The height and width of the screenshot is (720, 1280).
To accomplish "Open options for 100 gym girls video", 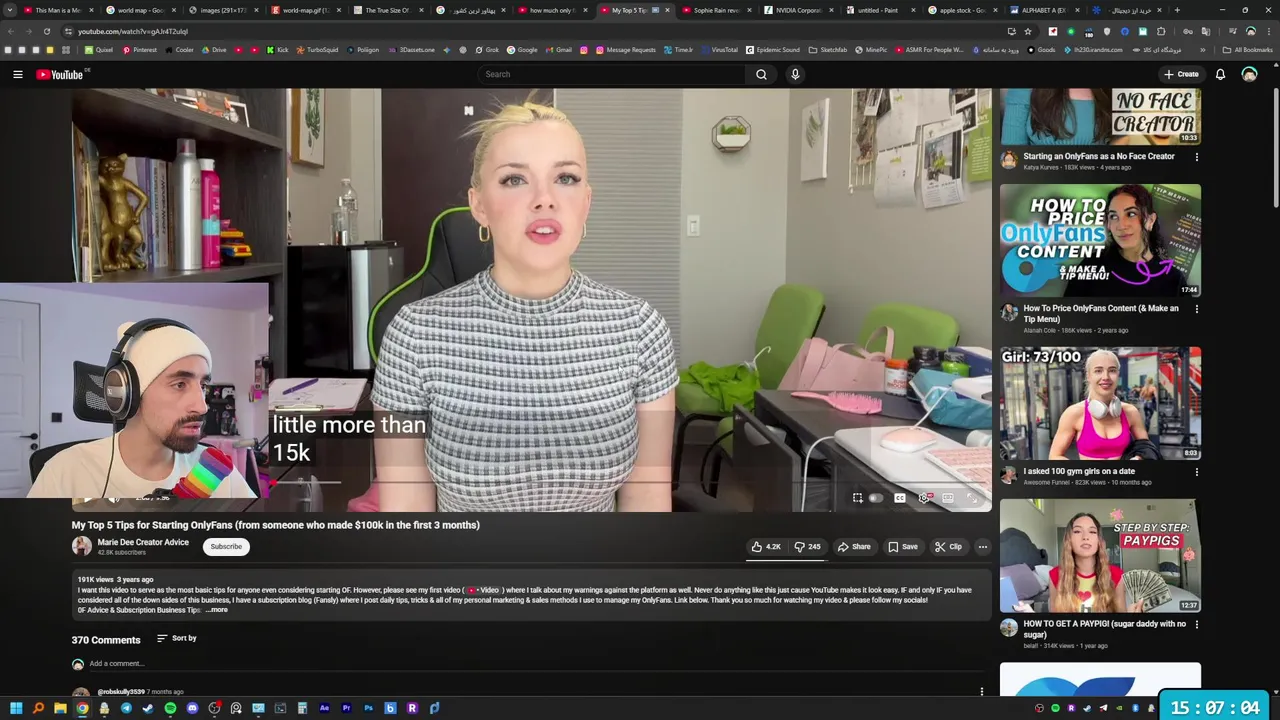I will (1196, 472).
